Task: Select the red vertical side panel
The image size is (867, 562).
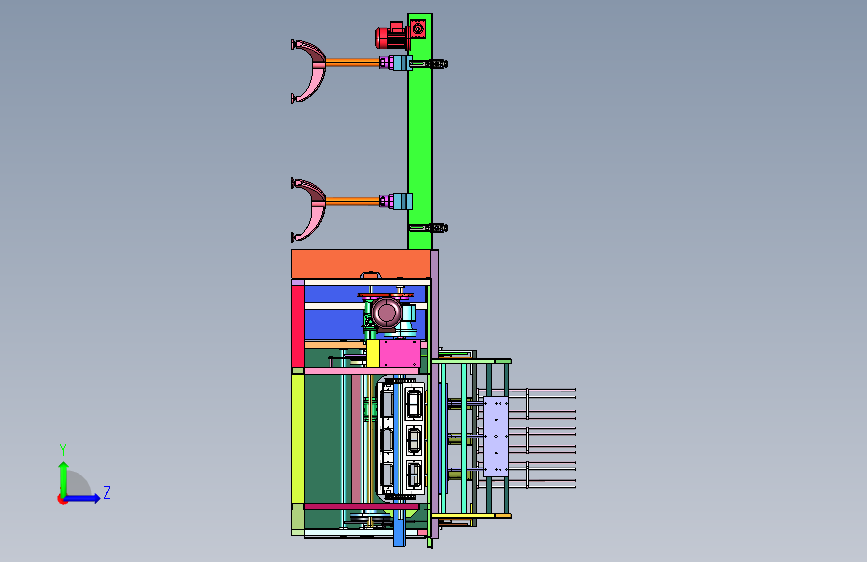Action: [297, 326]
